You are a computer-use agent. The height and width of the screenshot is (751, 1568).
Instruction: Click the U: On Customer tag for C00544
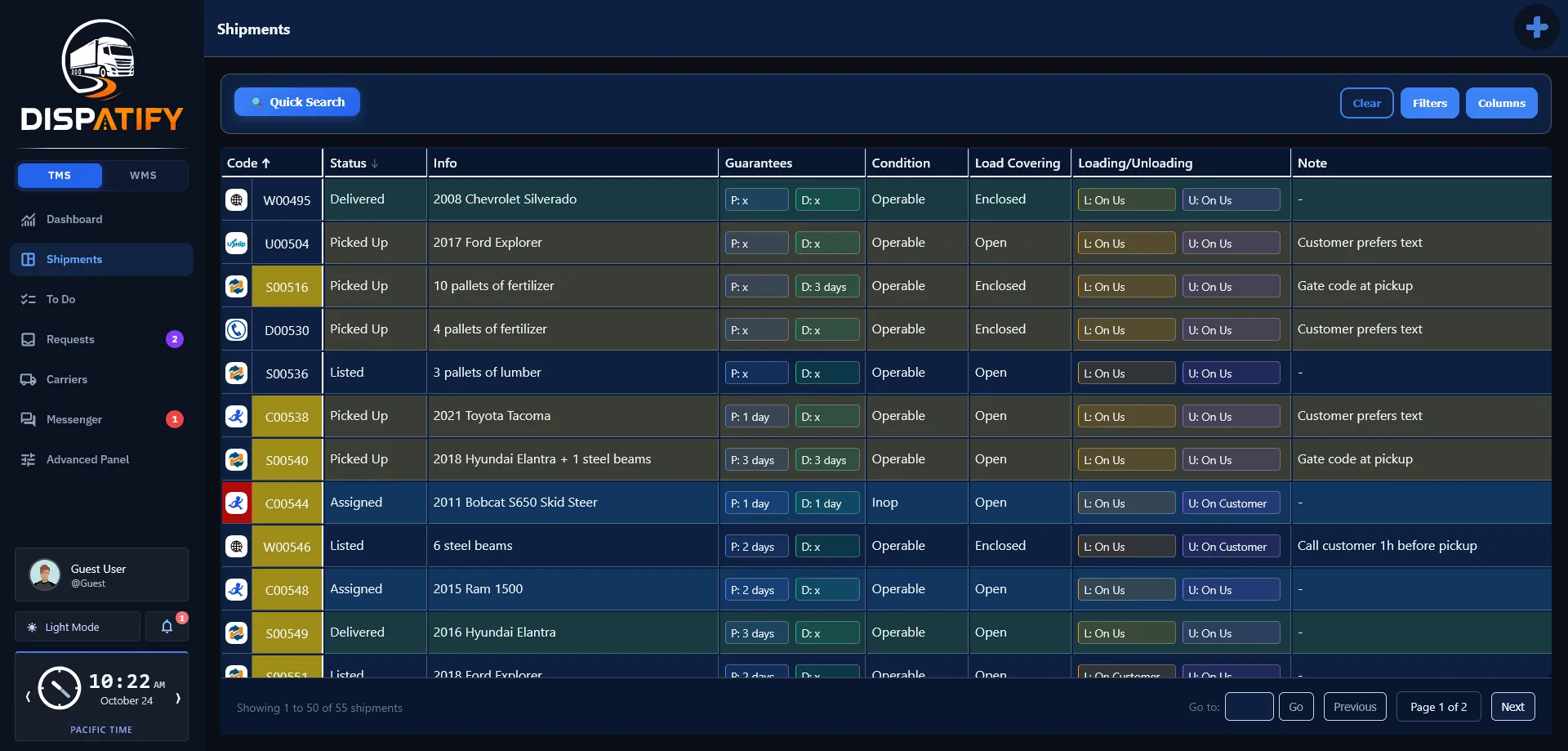click(x=1231, y=503)
